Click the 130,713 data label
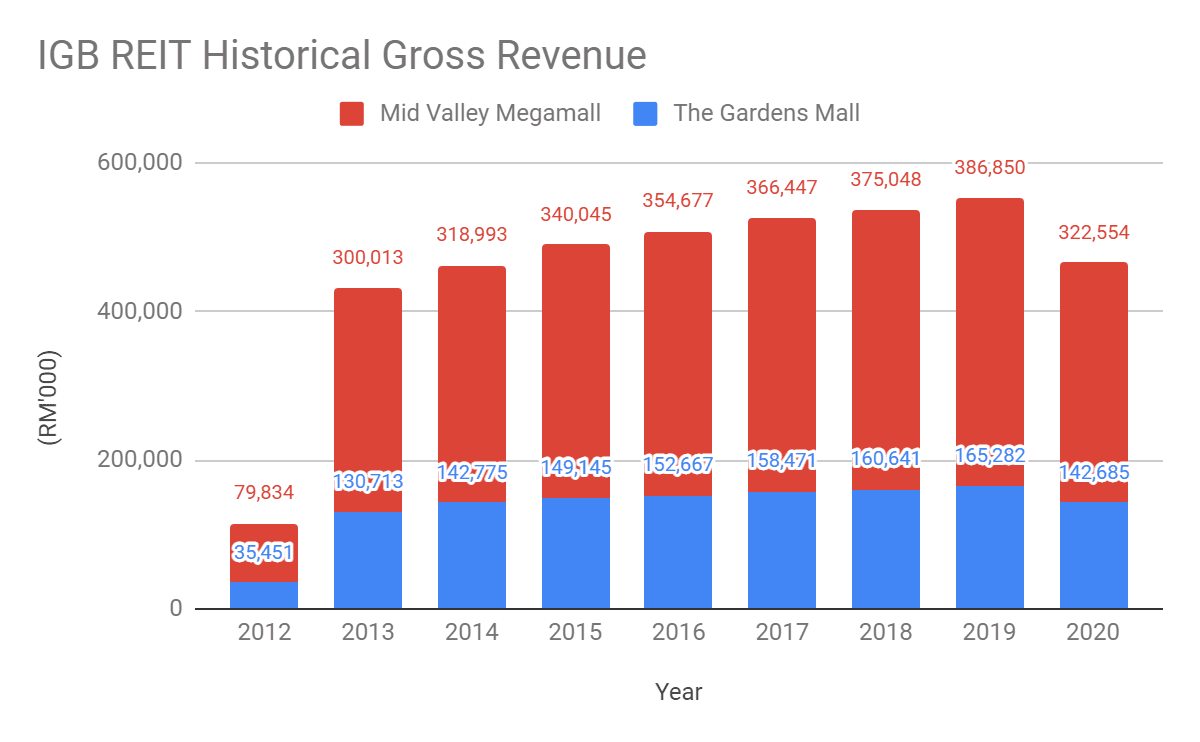Screen dimensions: 1200x742 click(368, 482)
